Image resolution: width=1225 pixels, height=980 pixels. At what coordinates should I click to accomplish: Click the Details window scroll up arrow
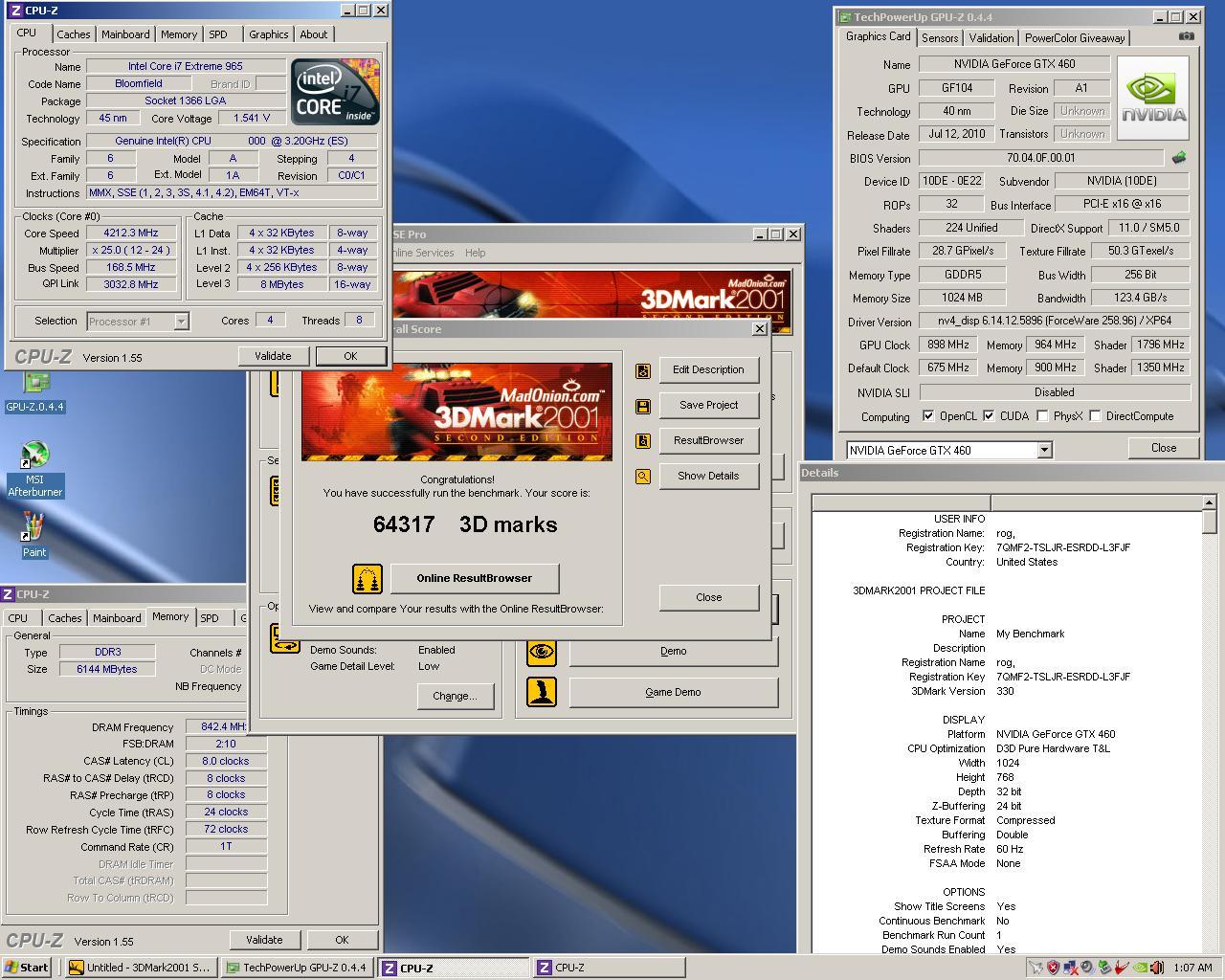[x=1209, y=501]
